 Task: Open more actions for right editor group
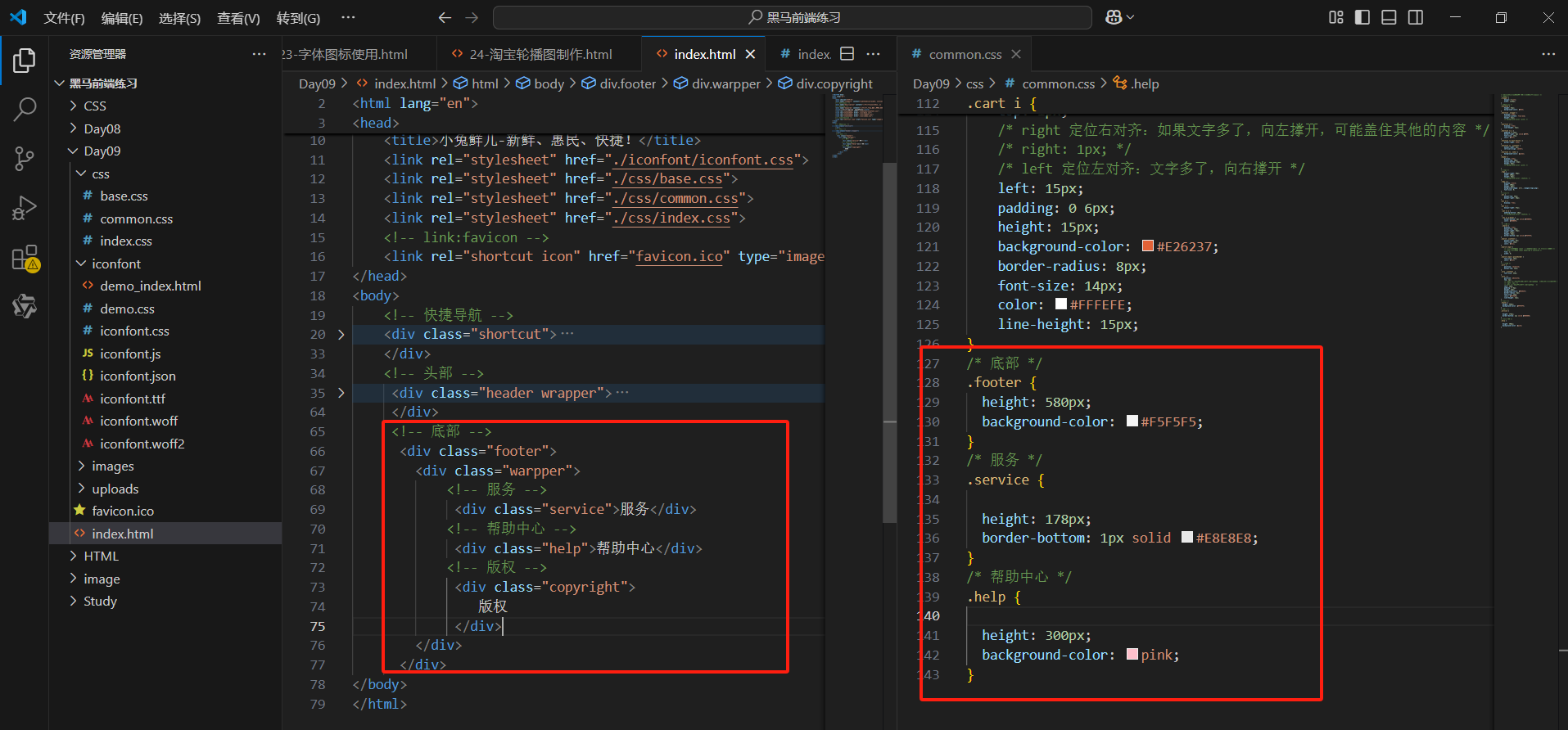(x=1548, y=54)
